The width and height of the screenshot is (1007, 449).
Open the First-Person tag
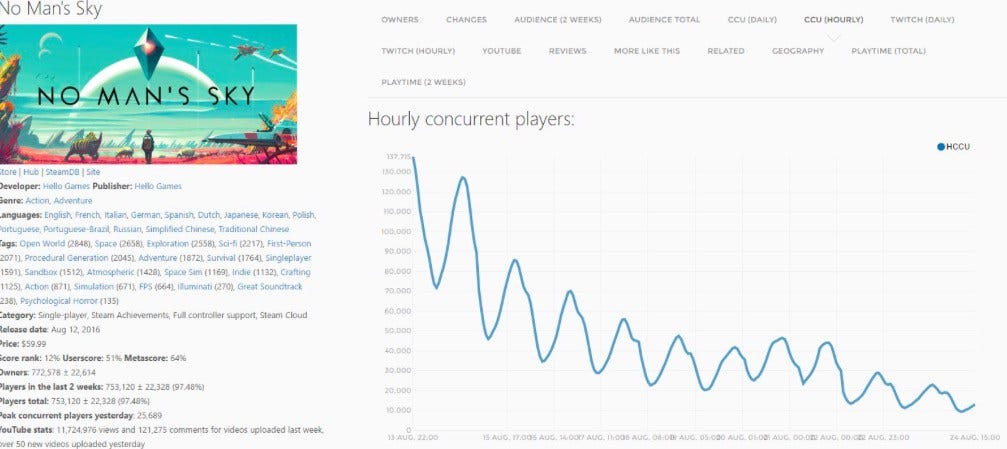tap(289, 243)
